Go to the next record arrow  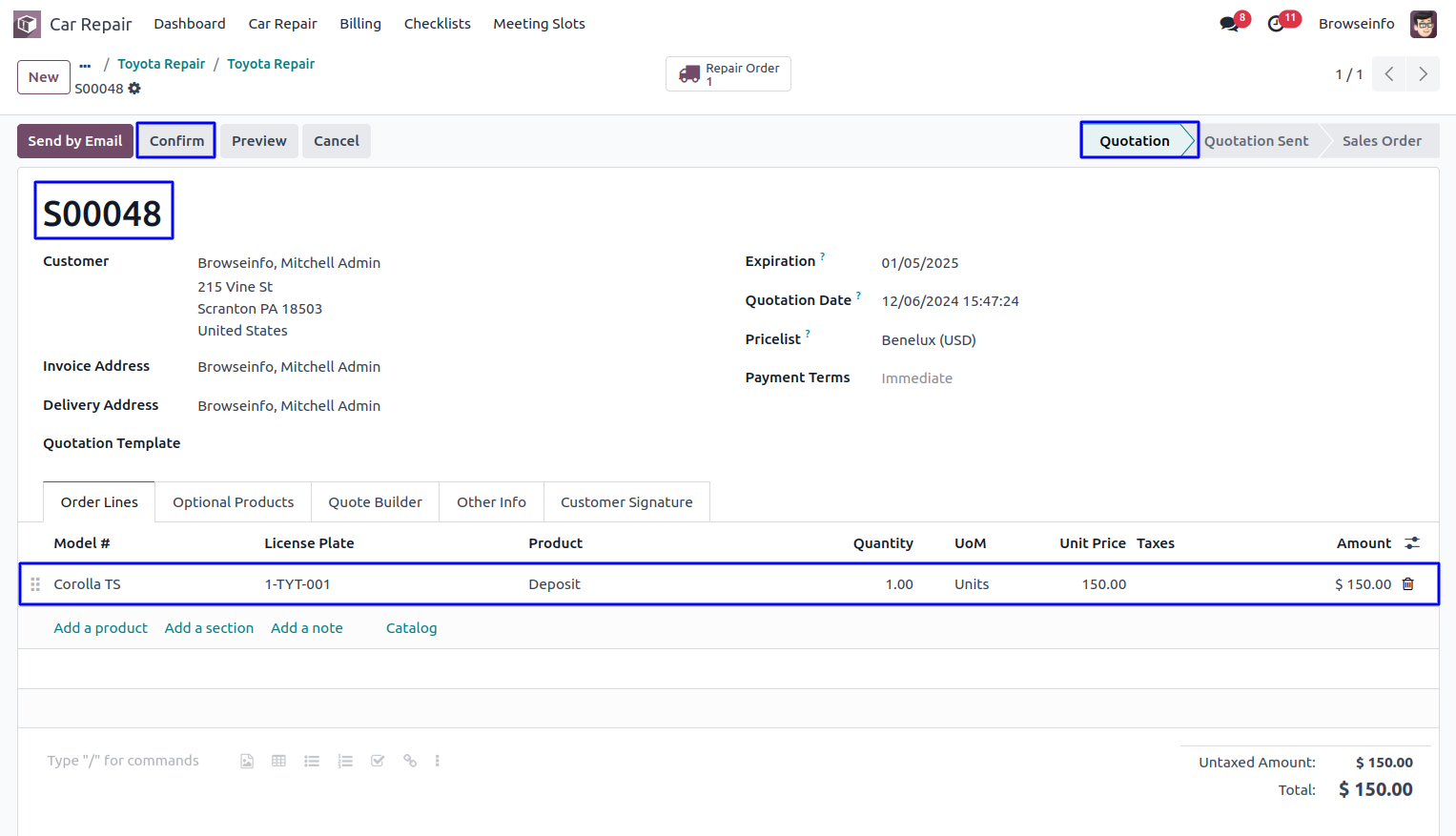[1423, 74]
